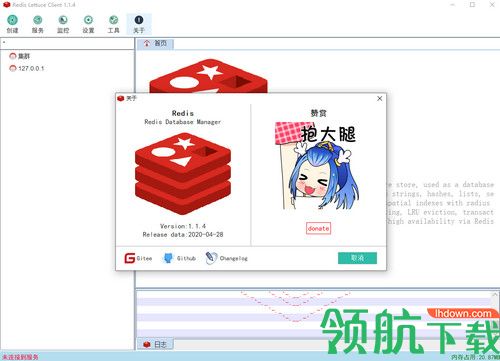500x361 pixels.
Task: Click the log panel scroll-up arrow
Action: pyautogui.click(x=495, y=295)
